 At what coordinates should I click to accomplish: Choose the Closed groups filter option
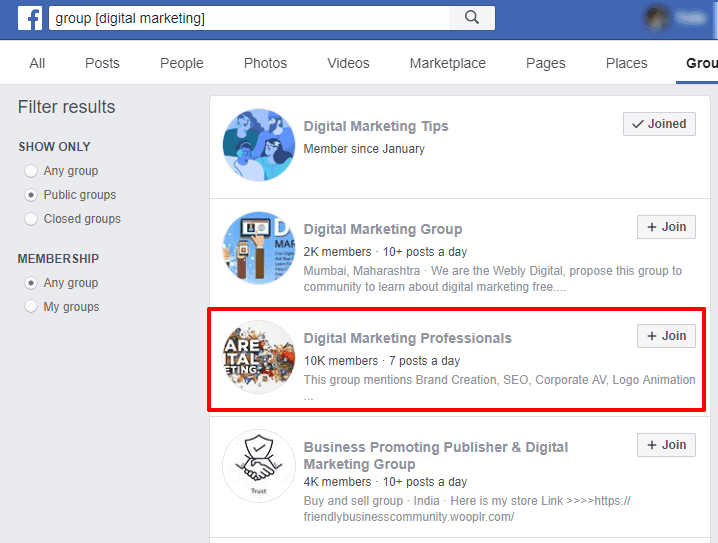coord(31,219)
